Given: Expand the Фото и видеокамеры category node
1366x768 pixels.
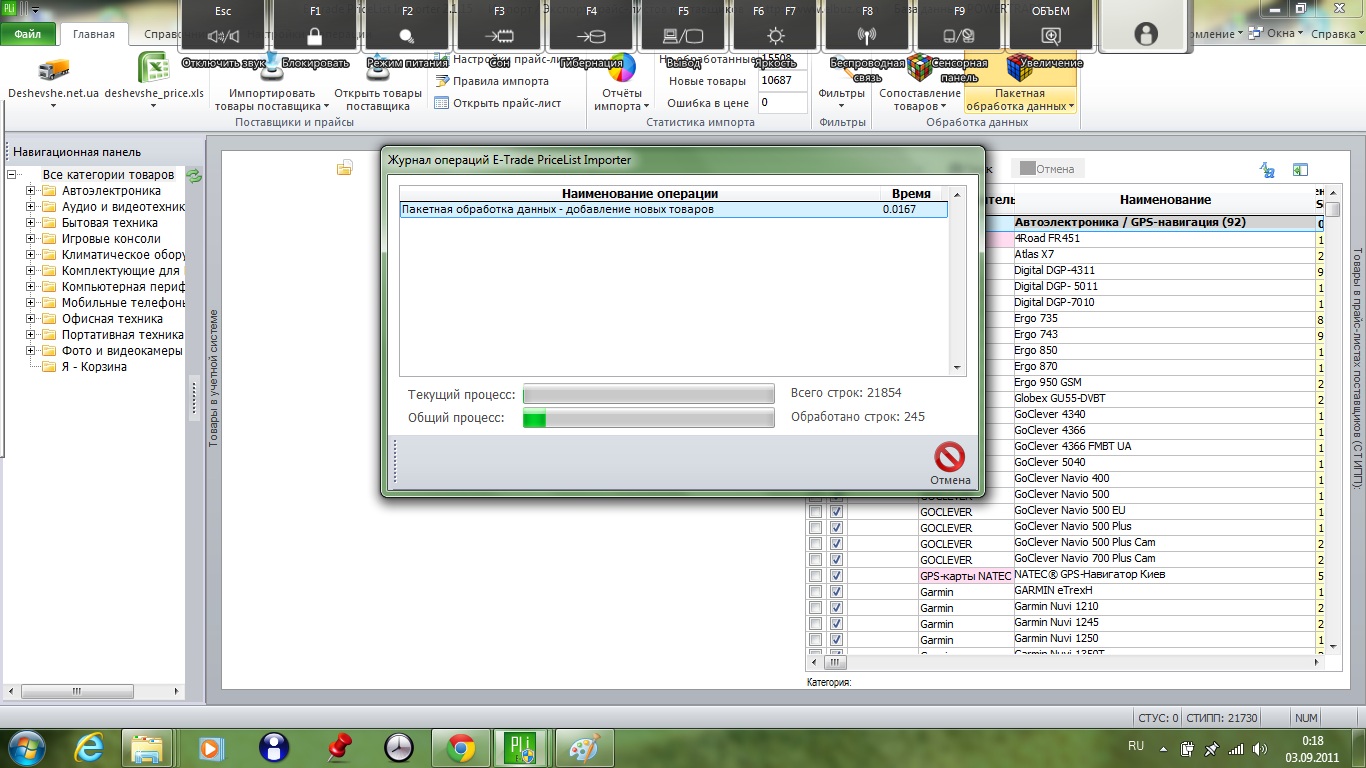Looking at the screenshot, I should (31, 351).
